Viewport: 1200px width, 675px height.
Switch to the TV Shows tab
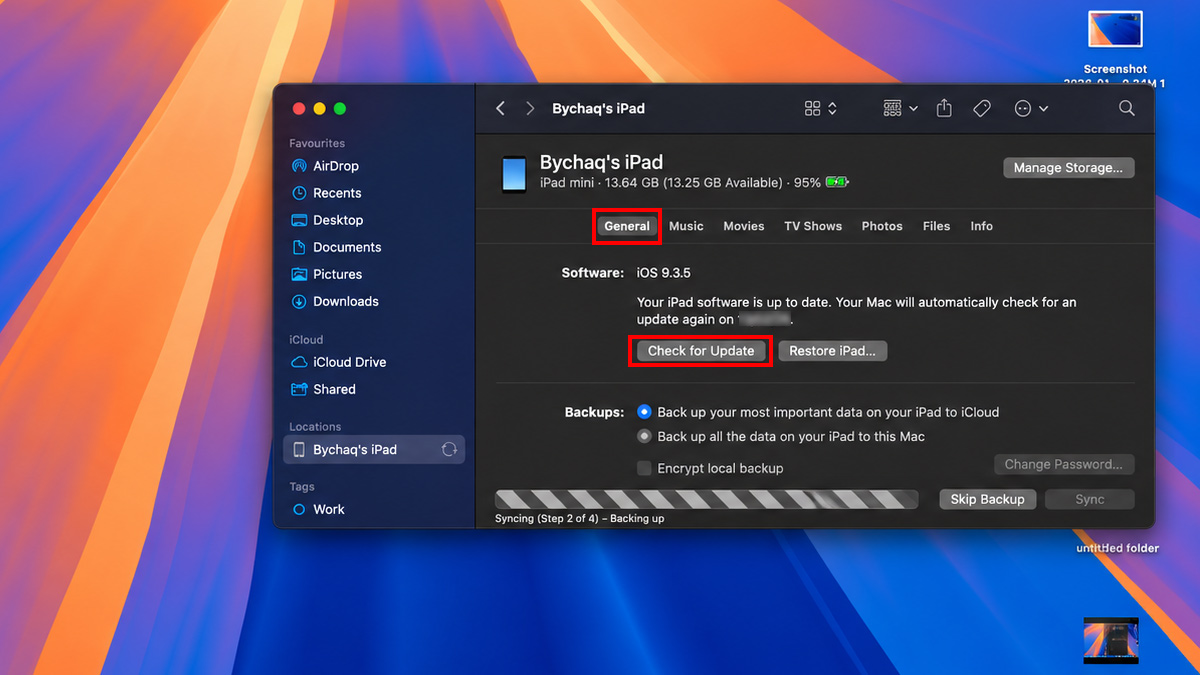813,226
